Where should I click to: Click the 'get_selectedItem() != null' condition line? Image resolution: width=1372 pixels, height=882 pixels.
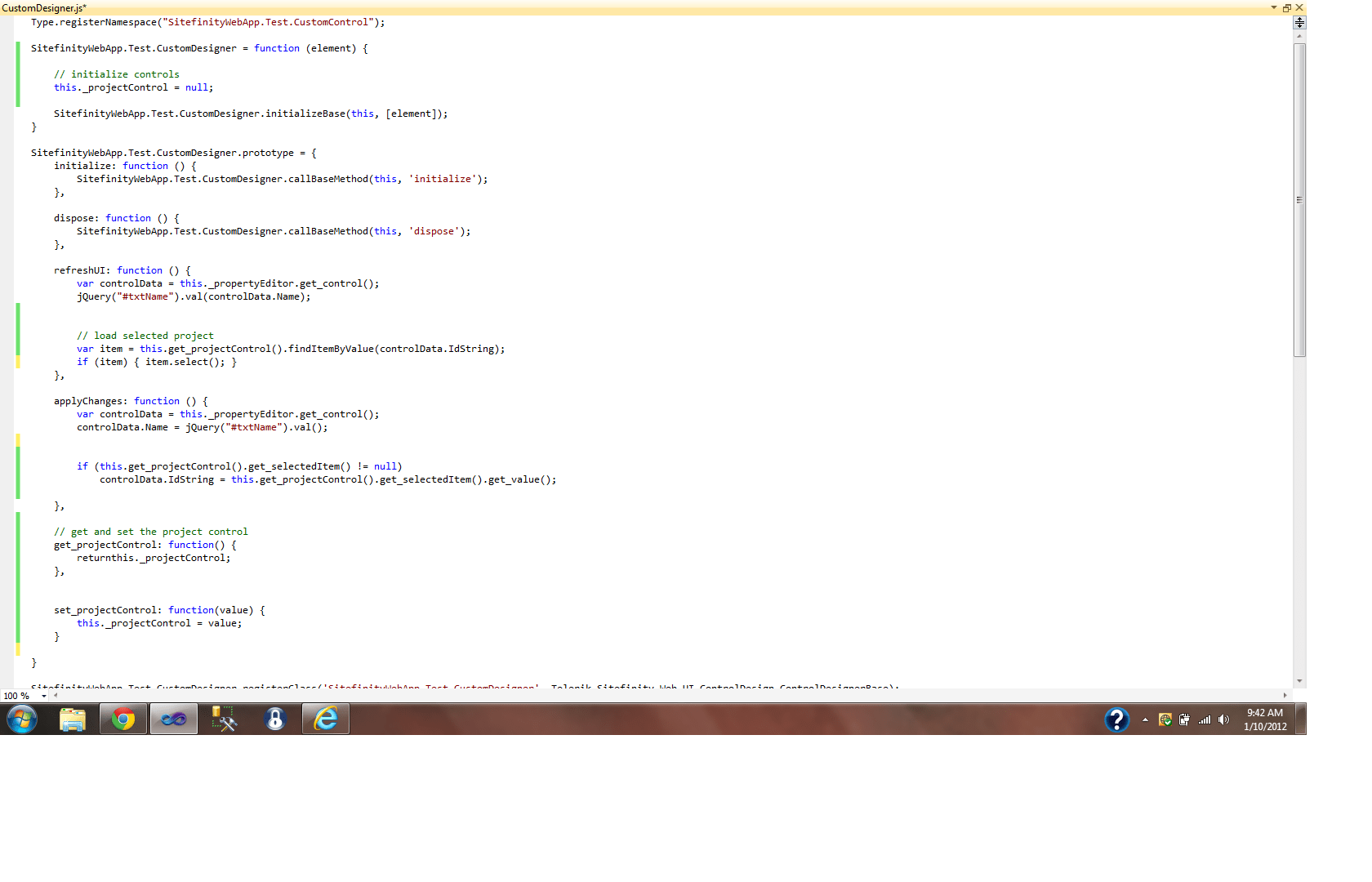(x=239, y=466)
